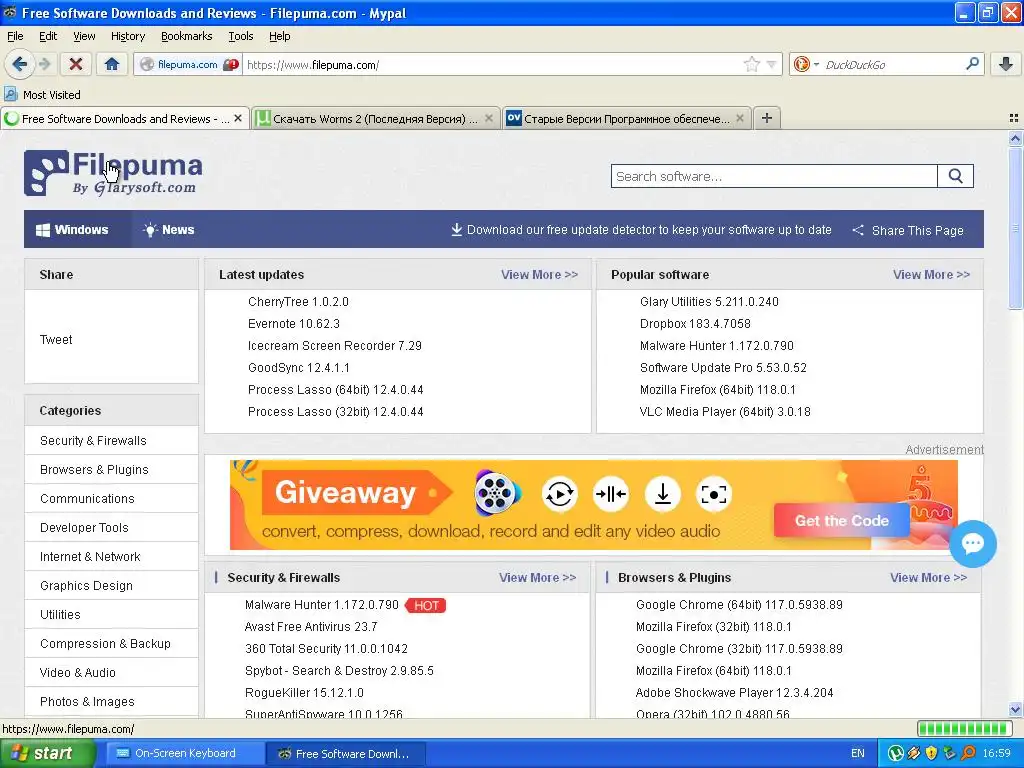View More in Popular software
The height and width of the screenshot is (768, 1024).
click(x=931, y=275)
